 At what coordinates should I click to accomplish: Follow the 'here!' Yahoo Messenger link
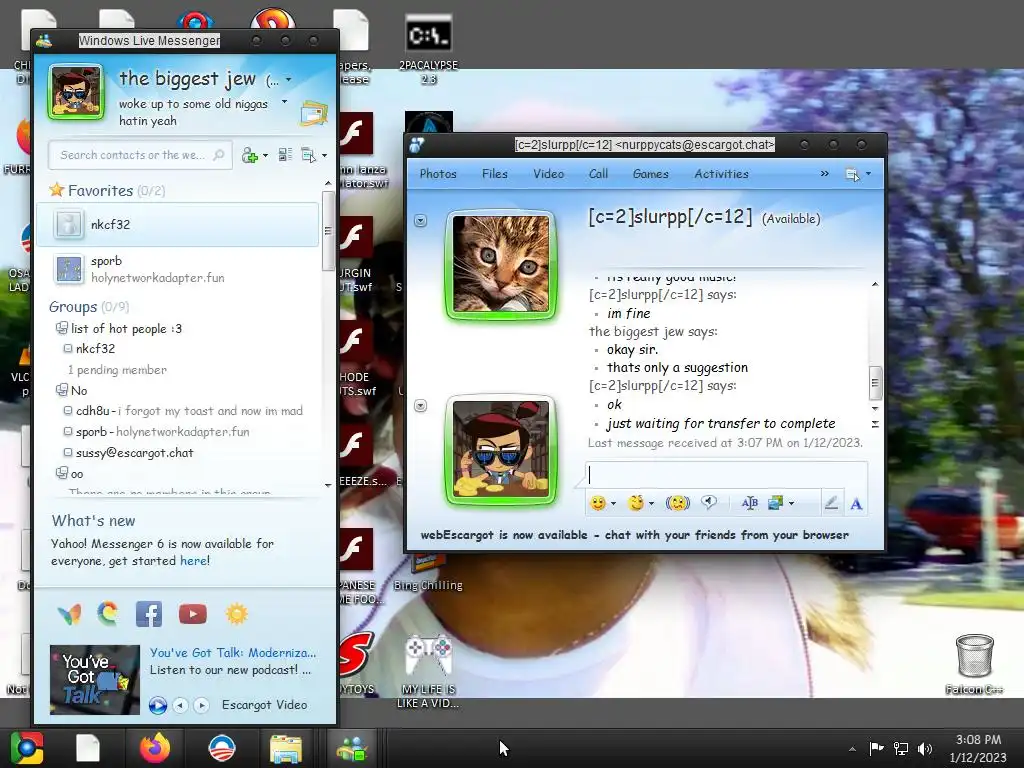pos(195,560)
